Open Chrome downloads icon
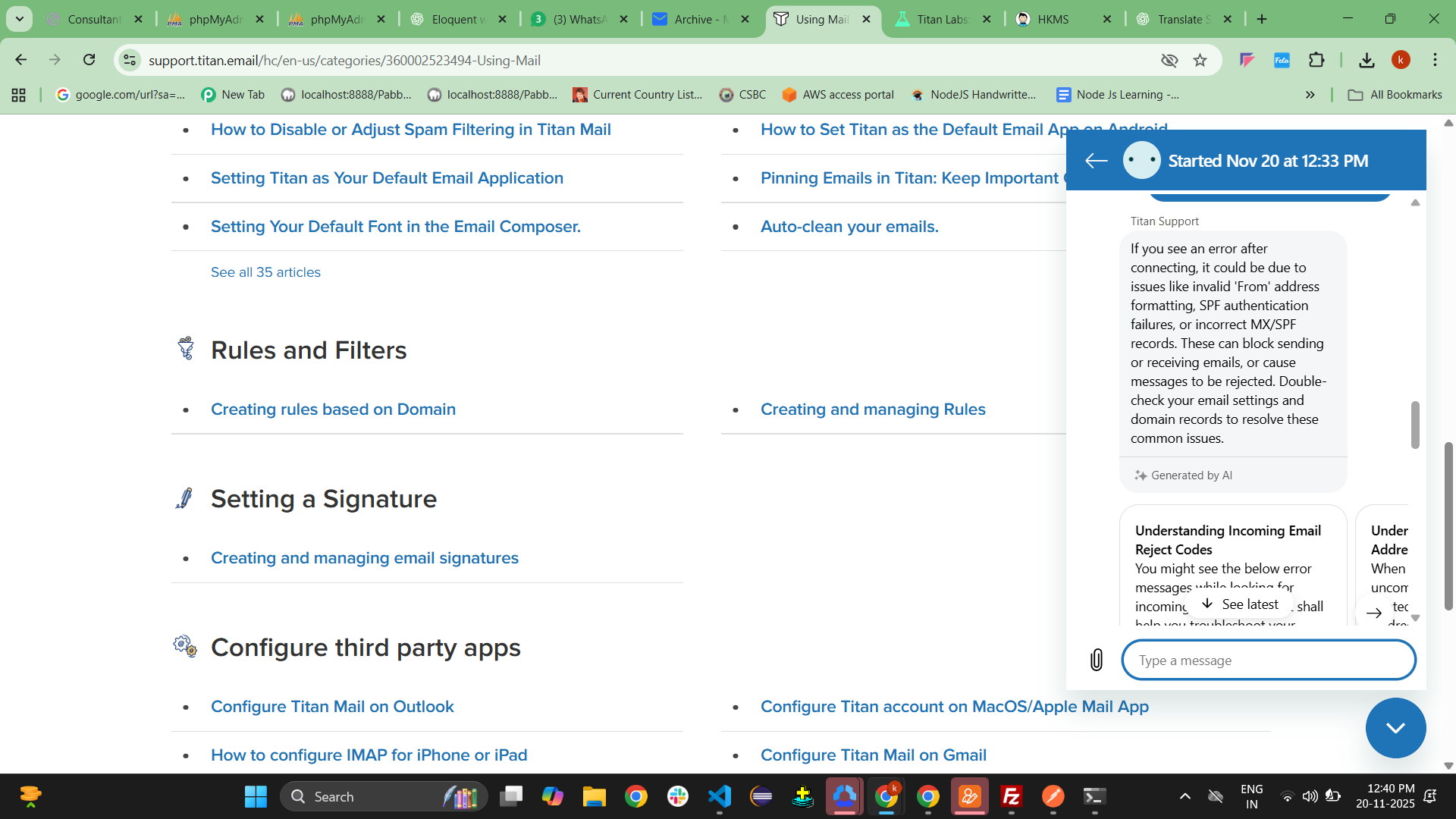 pos(1367,60)
